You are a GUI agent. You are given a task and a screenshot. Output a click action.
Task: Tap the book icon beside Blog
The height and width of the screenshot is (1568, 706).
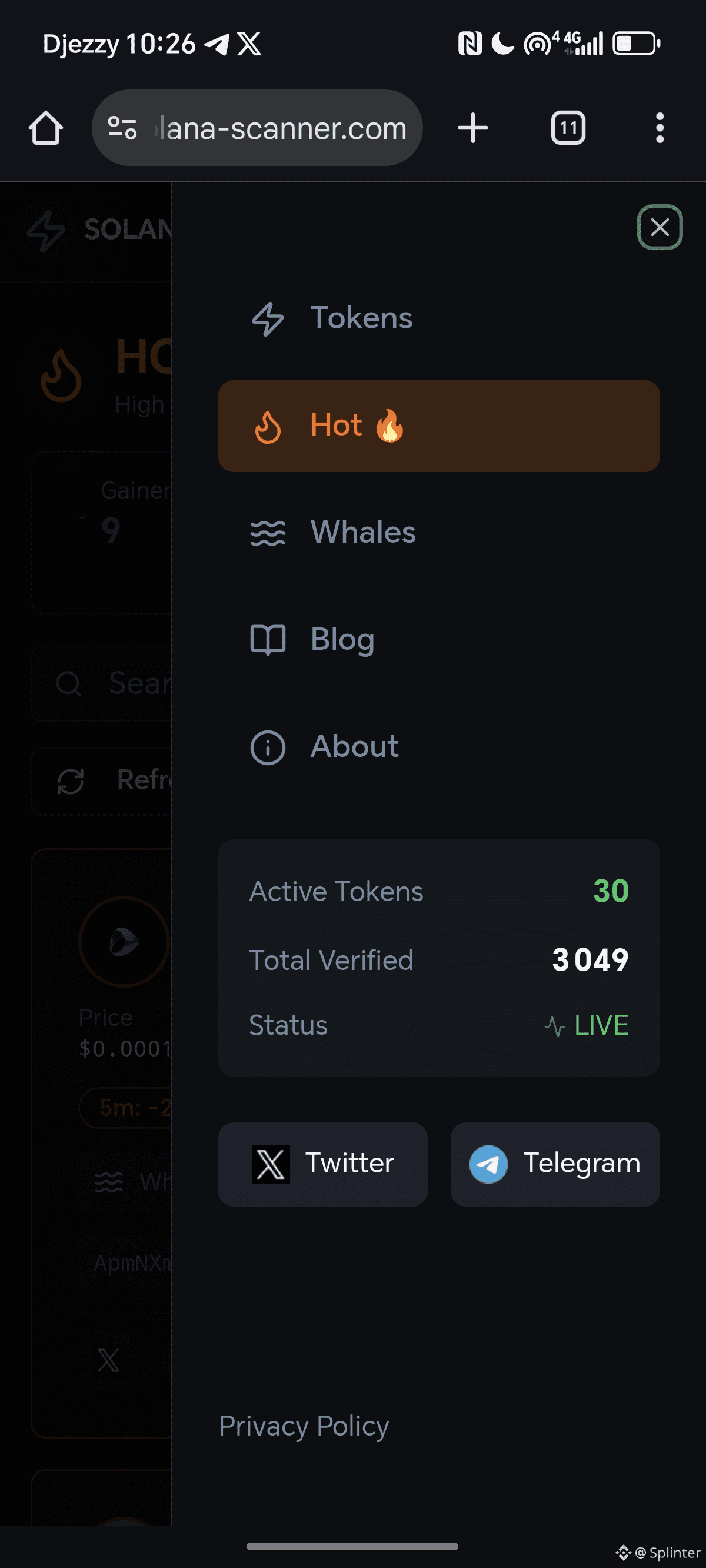click(x=268, y=640)
